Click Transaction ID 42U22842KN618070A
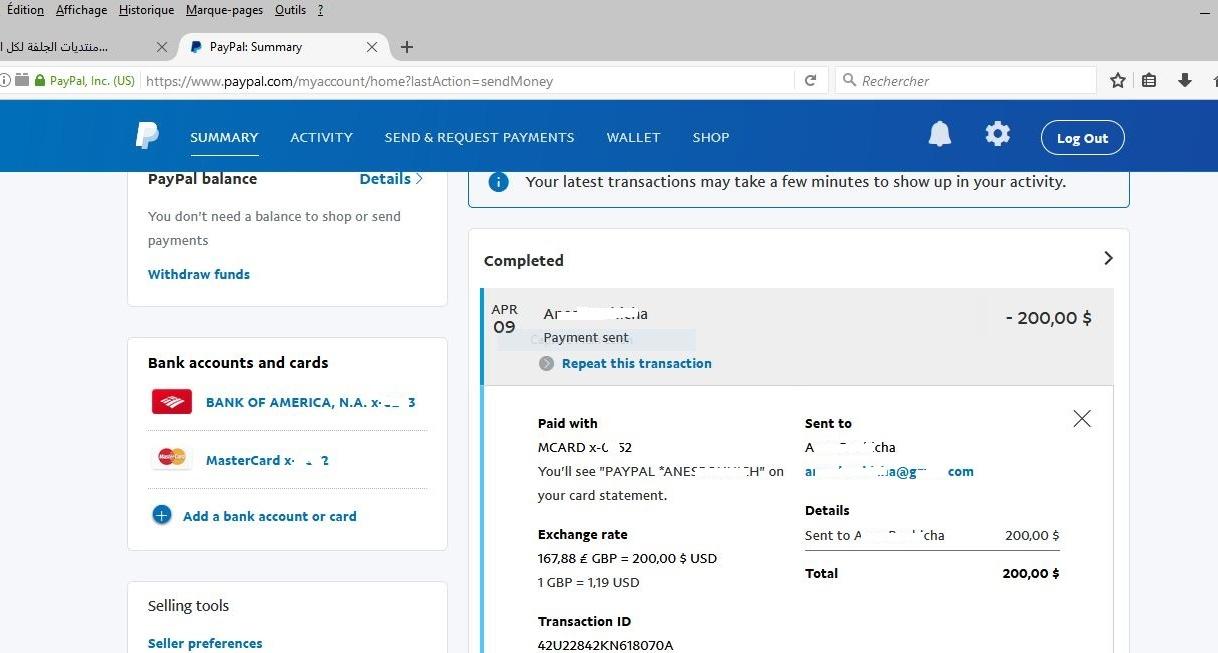 [606, 645]
